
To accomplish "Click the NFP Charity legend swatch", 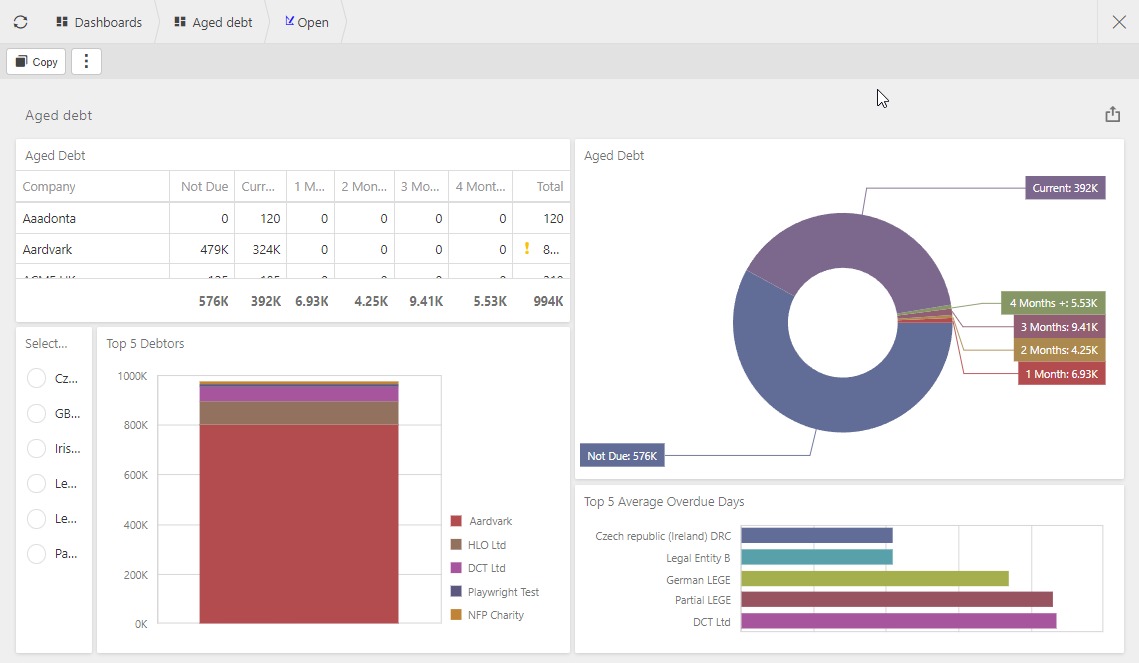I will pos(456,614).
